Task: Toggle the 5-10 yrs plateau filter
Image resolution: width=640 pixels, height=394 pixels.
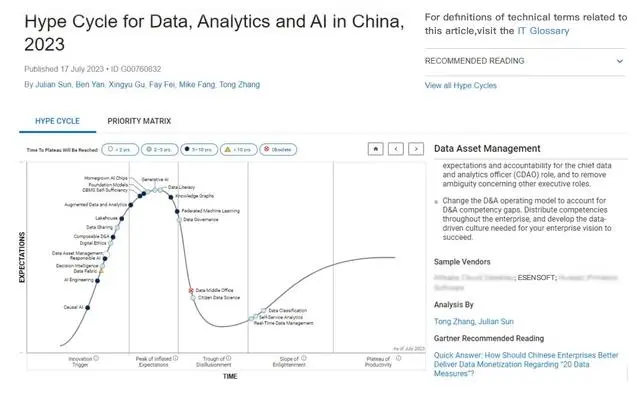Action: (x=199, y=149)
